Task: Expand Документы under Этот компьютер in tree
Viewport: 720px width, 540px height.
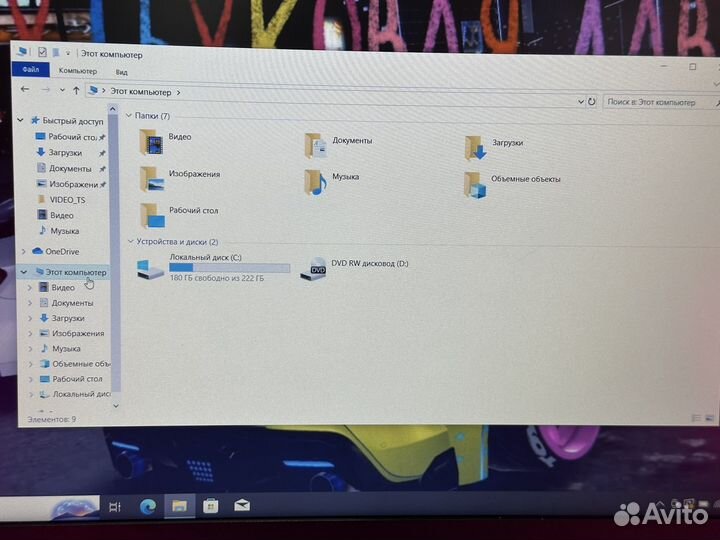Action: pyautogui.click(x=30, y=303)
